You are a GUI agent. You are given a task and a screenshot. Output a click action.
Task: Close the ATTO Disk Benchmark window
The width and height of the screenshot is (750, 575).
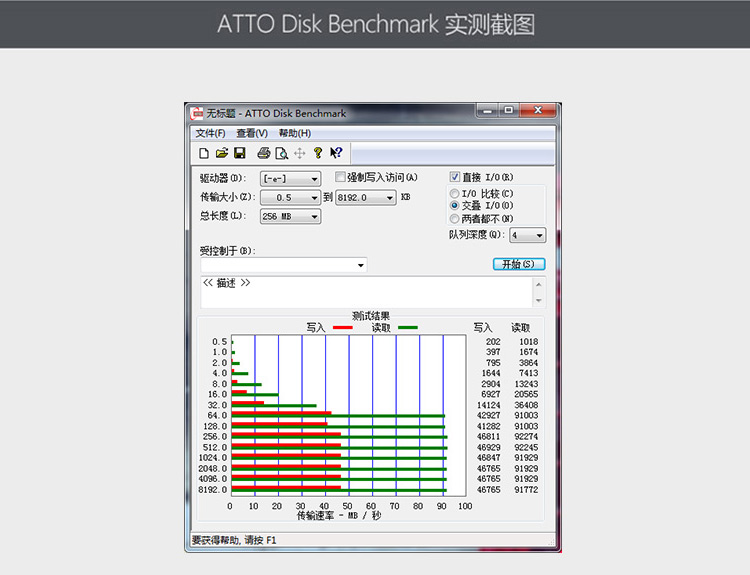pos(538,111)
